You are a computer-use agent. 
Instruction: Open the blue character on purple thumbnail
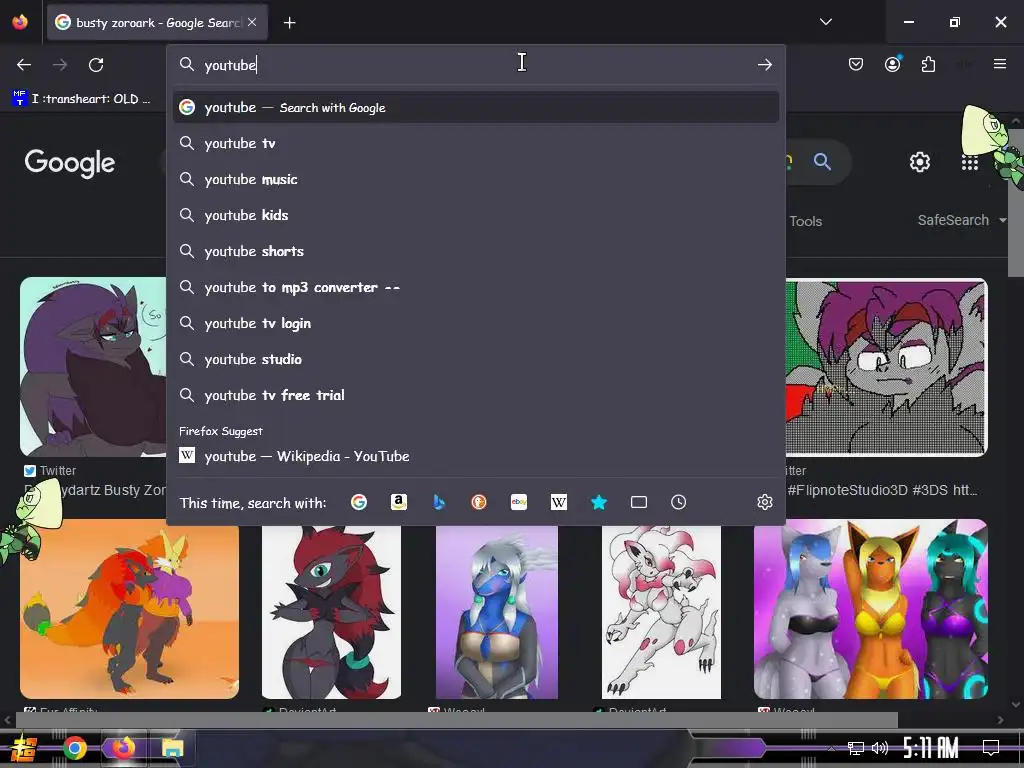click(x=497, y=612)
